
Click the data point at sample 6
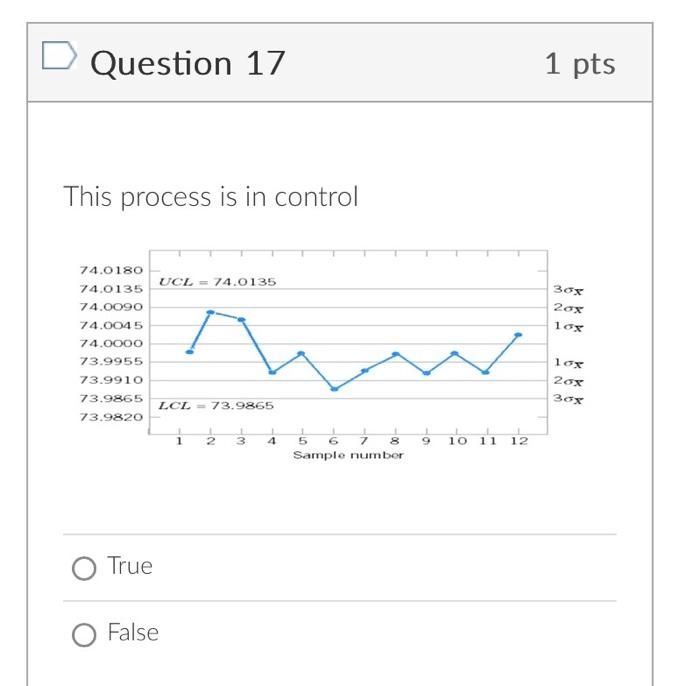tap(334, 389)
